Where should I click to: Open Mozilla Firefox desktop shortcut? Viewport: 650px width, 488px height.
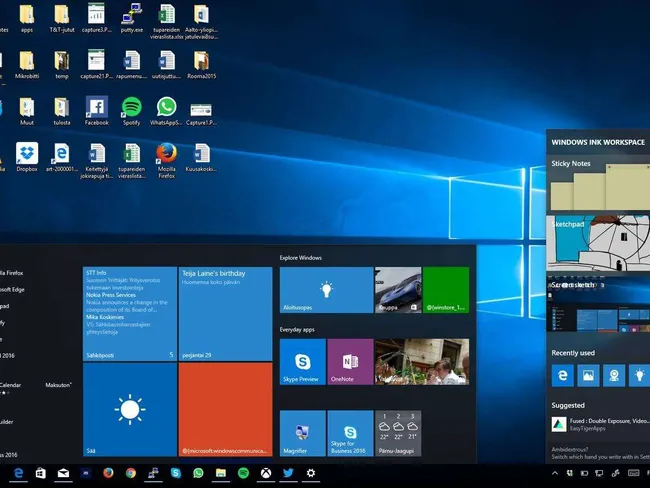click(166, 153)
